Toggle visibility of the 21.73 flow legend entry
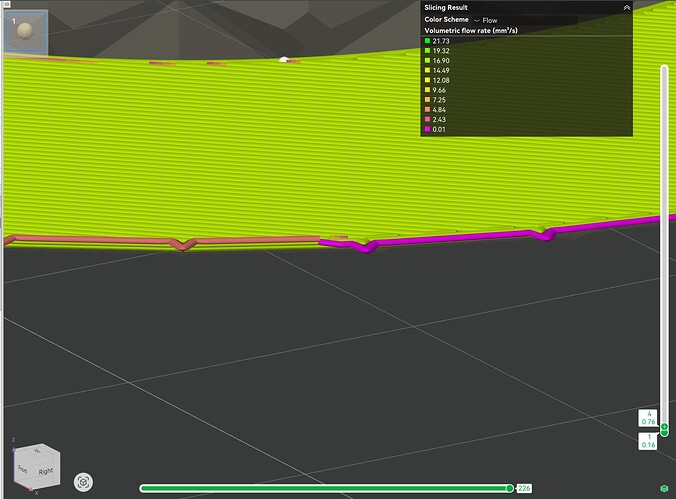 click(x=437, y=41)
